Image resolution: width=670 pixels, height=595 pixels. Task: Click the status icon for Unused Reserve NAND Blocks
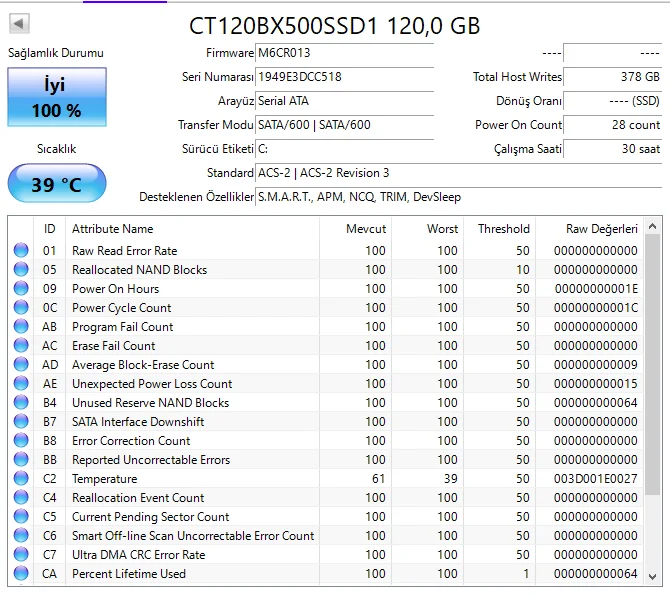(x=21, y=403)
